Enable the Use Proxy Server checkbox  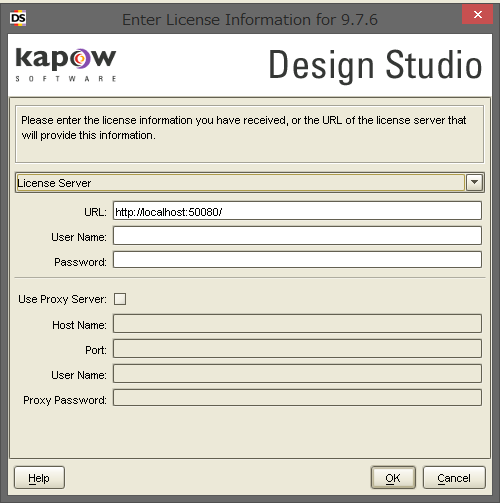[120, 299]
